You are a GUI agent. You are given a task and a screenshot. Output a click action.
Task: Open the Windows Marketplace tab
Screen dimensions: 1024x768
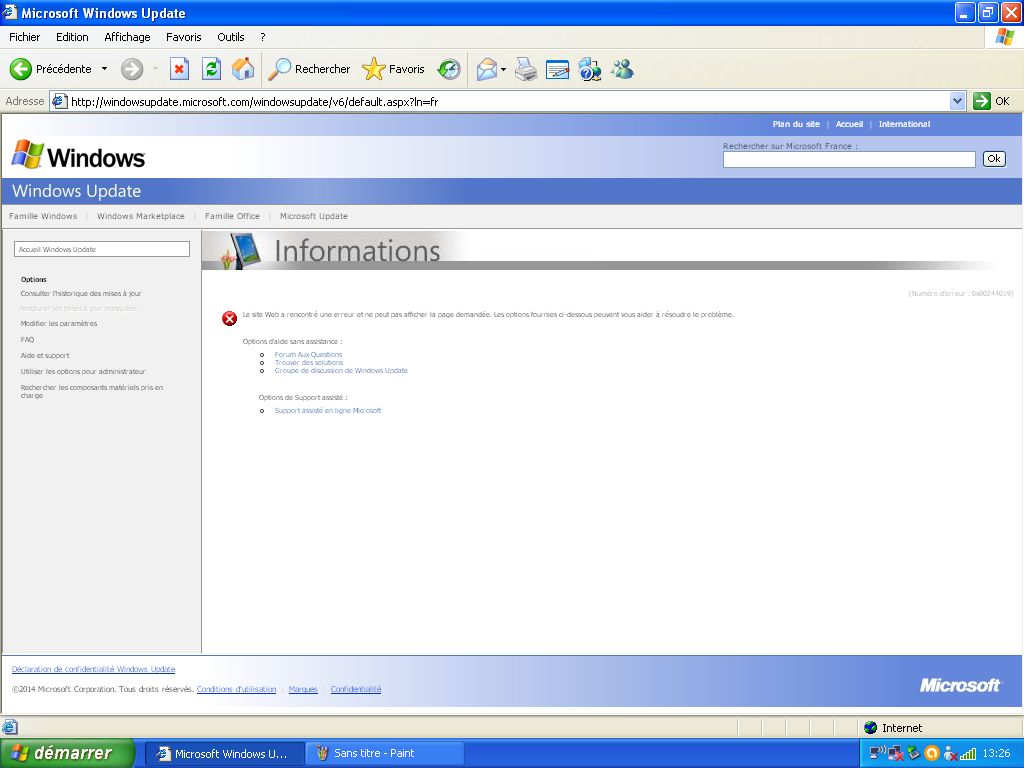click(140, 216)
